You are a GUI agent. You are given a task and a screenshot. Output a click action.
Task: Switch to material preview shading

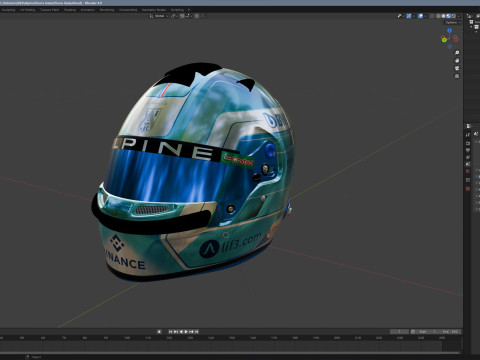coord(449,16)
